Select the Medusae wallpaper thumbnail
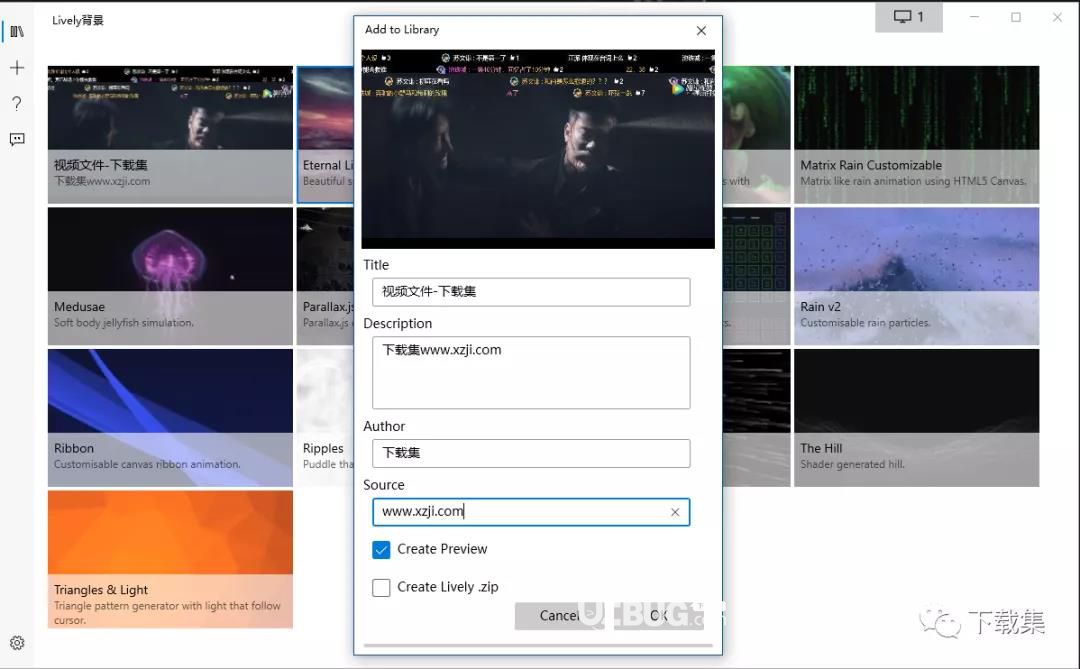 (x=170, y=276)
